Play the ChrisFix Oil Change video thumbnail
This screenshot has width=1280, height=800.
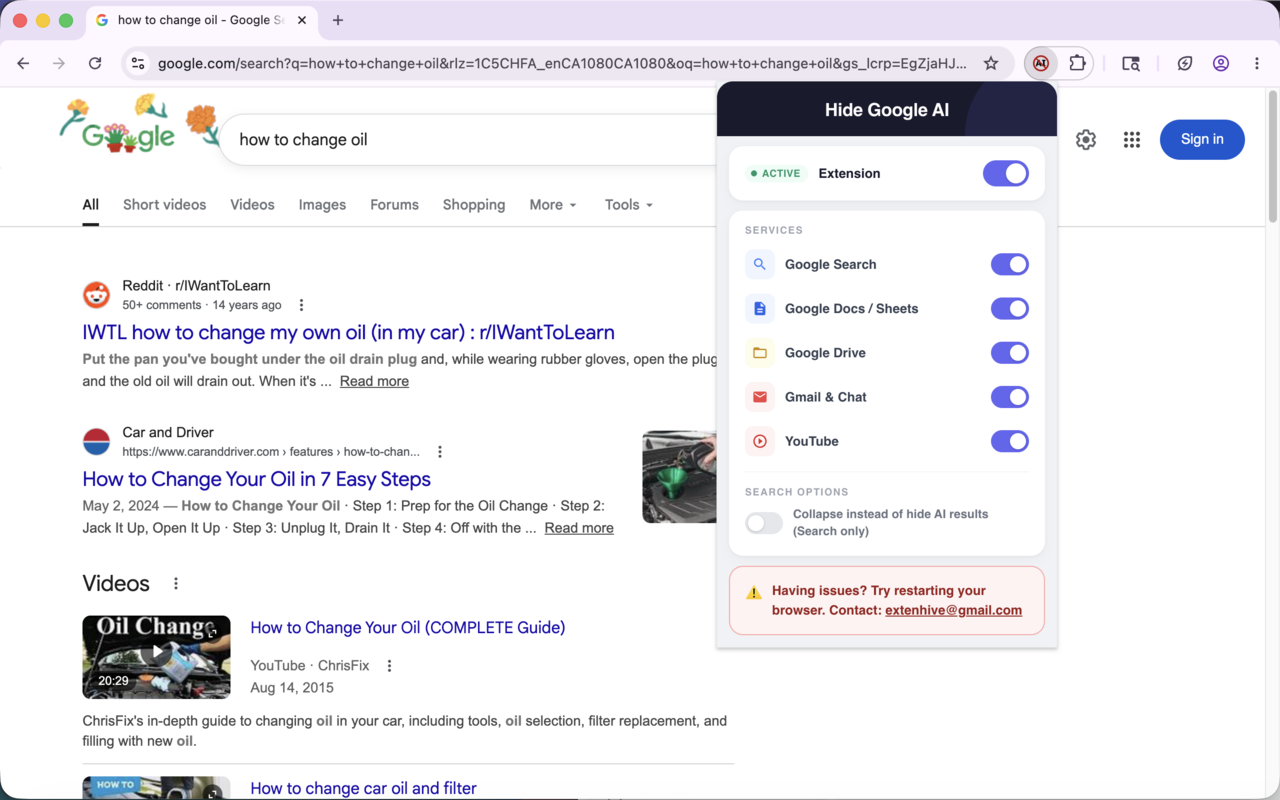pyautogui.click(x=156, y=657)
